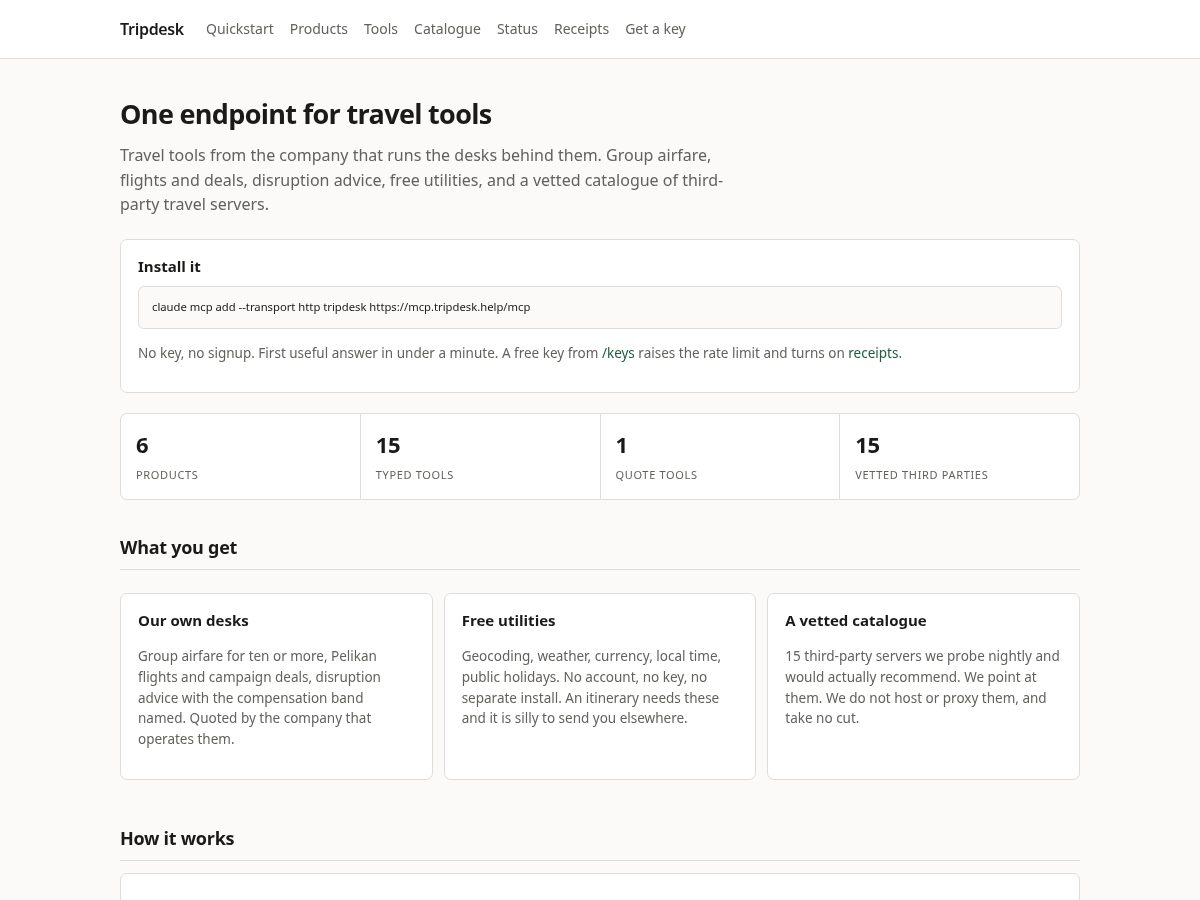Open the Tools nav item
This screenshot has height=900, width=1200.
point(381,29)
